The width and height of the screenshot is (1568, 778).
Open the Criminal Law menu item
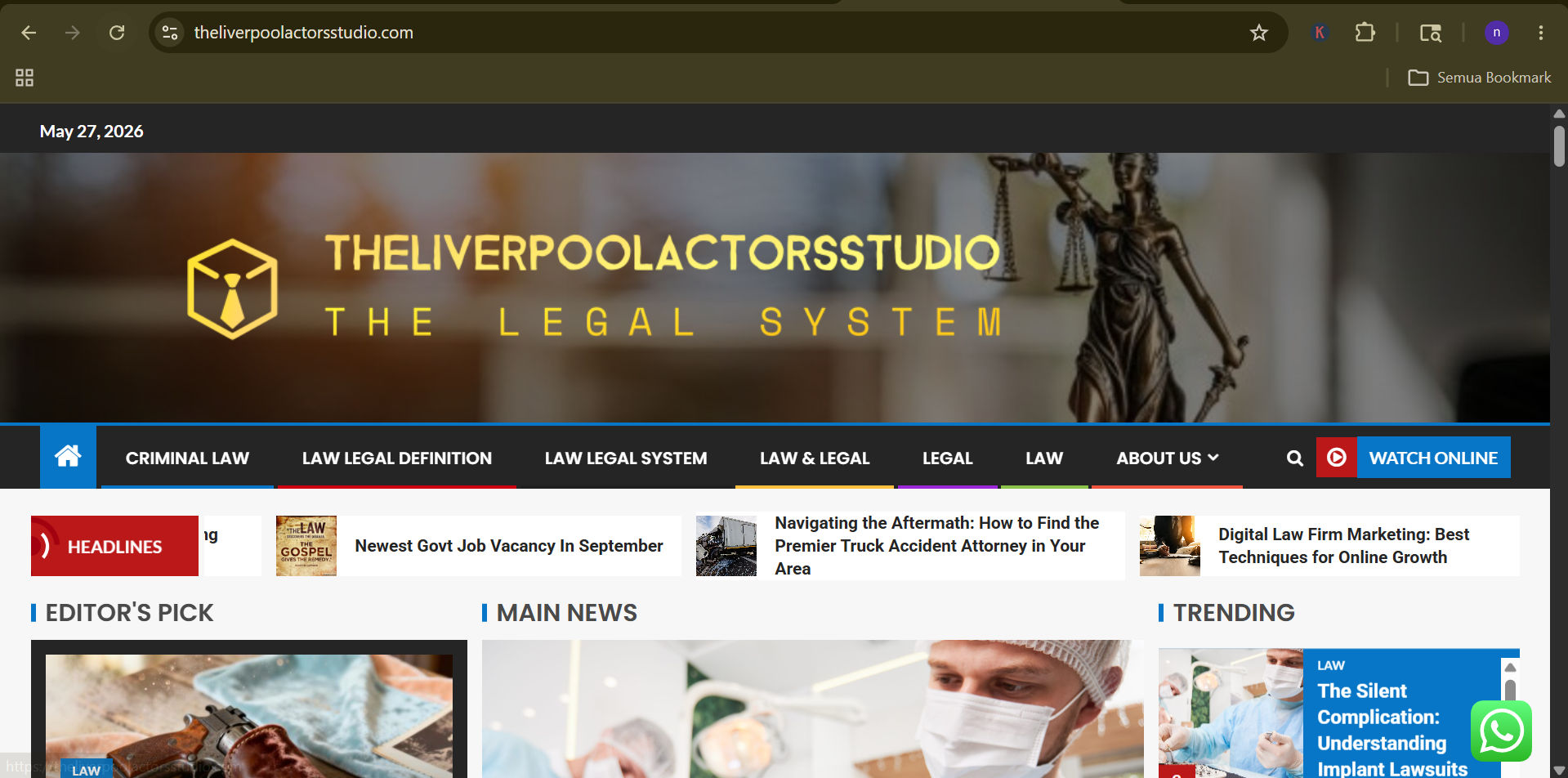point(187,458)
